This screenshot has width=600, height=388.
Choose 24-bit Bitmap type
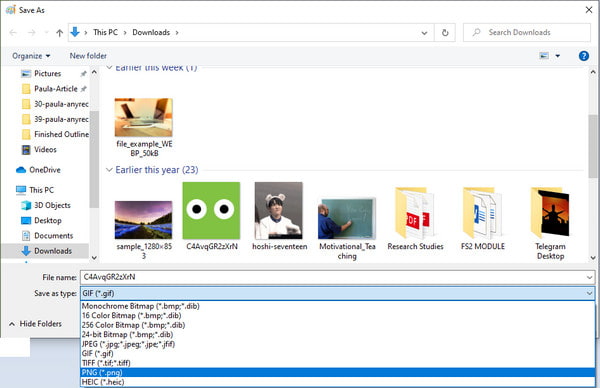338,334
